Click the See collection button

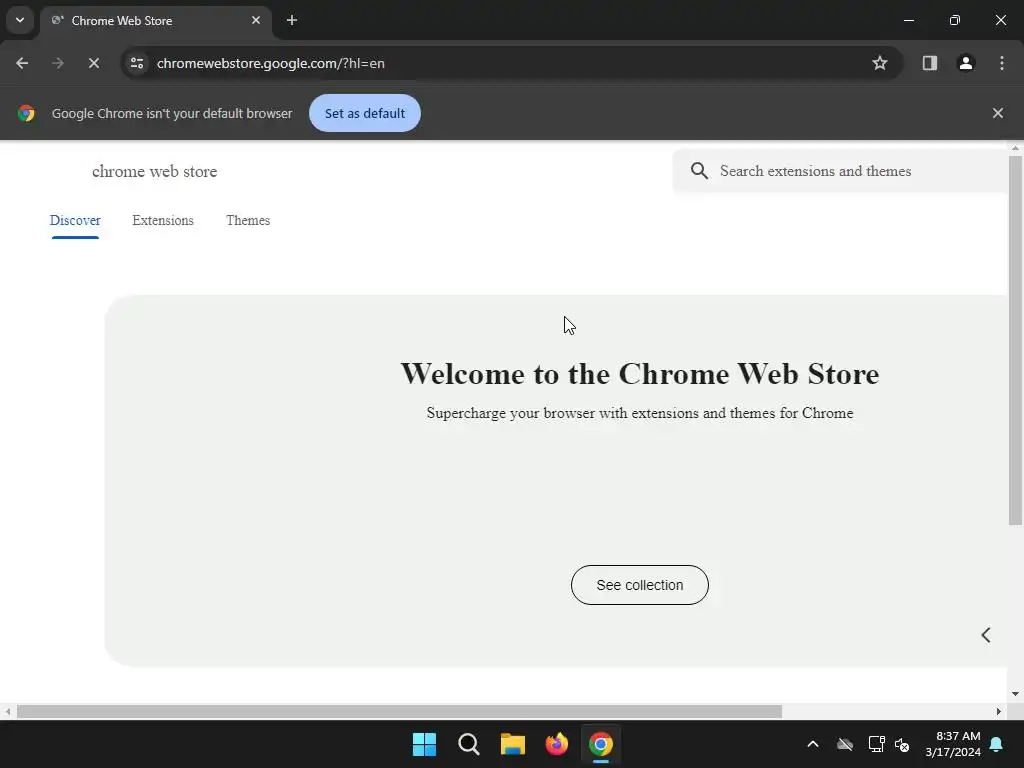click(640, 585)
